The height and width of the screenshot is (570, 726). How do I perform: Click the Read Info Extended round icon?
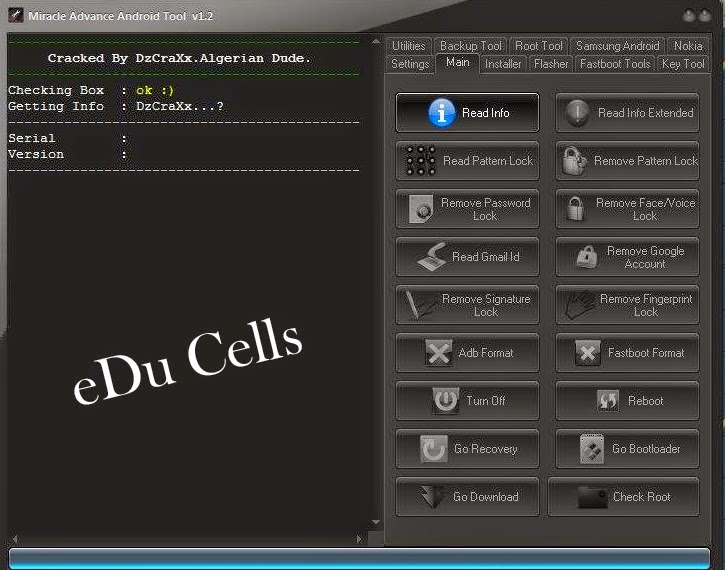point(577,113)
